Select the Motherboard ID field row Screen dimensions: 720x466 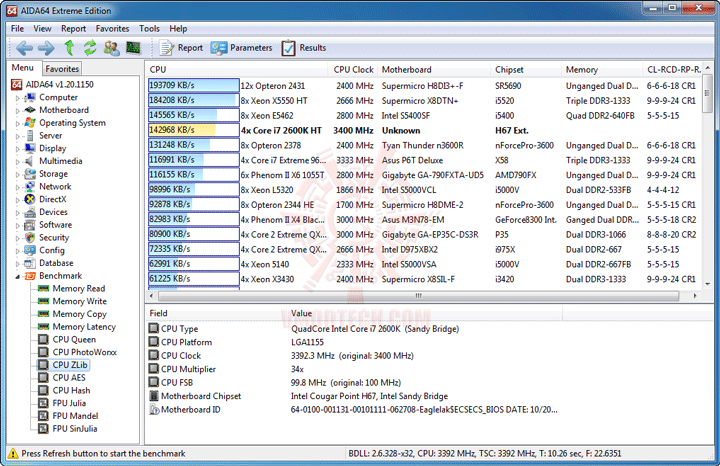click(354, 410)
